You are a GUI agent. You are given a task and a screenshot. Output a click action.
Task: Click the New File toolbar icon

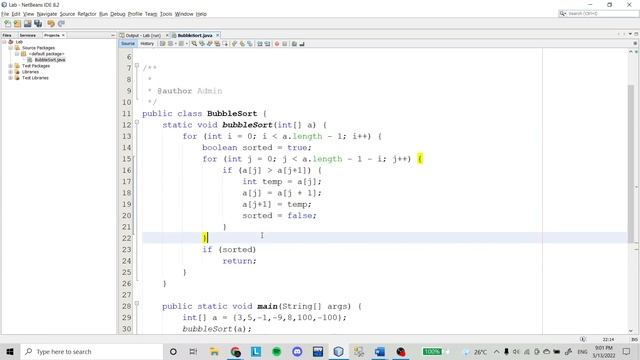[8, 24]
